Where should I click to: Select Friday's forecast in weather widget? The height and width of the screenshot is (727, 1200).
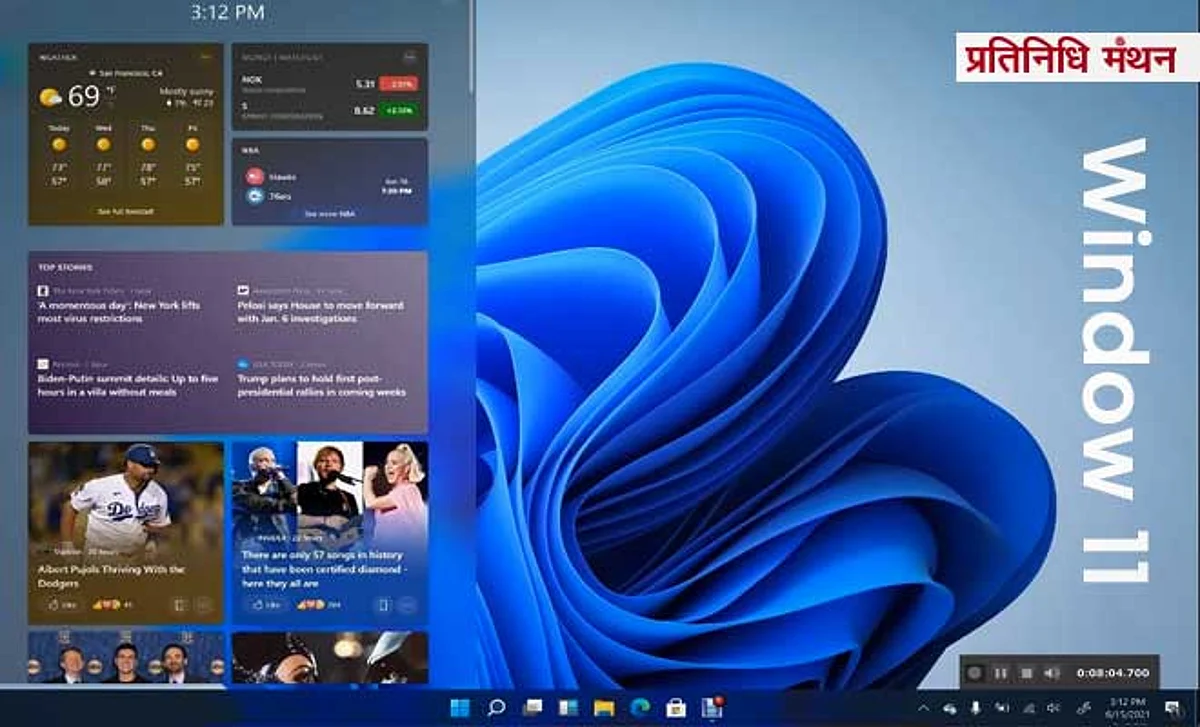click(x=192, y=158)
